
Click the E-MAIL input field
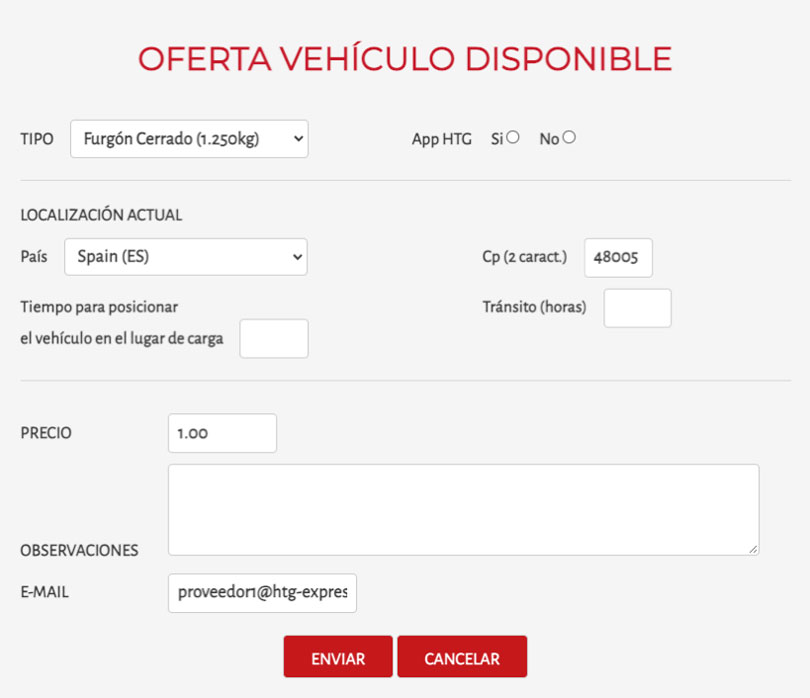pos(262,593)
